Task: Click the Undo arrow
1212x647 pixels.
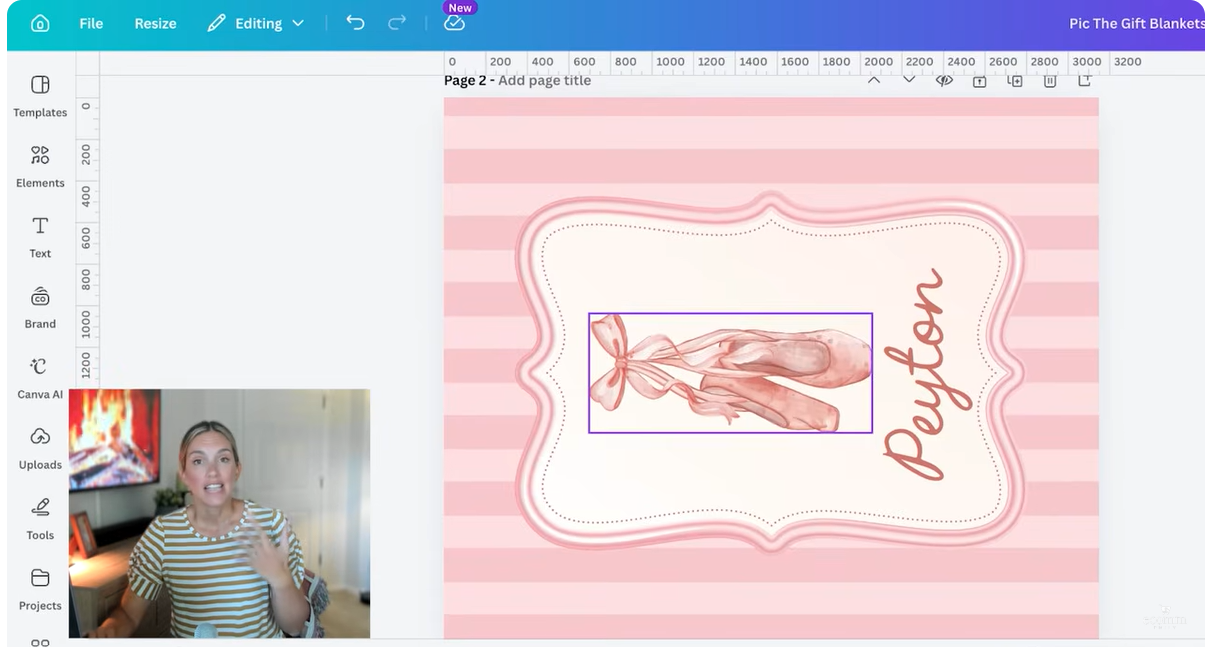Action: (355, 23)
